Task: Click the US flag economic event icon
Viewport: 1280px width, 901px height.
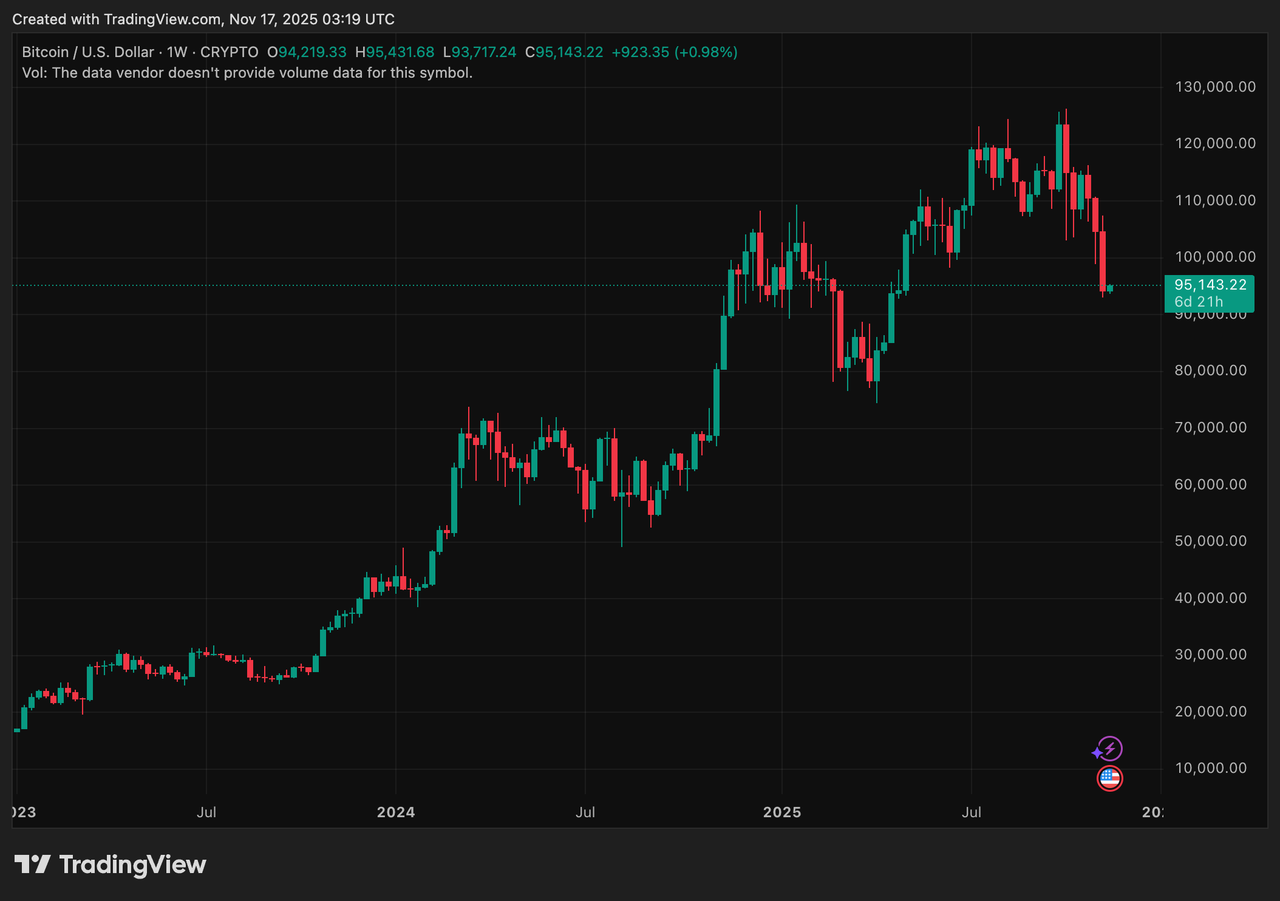Action: click(x=1109, y=778)
